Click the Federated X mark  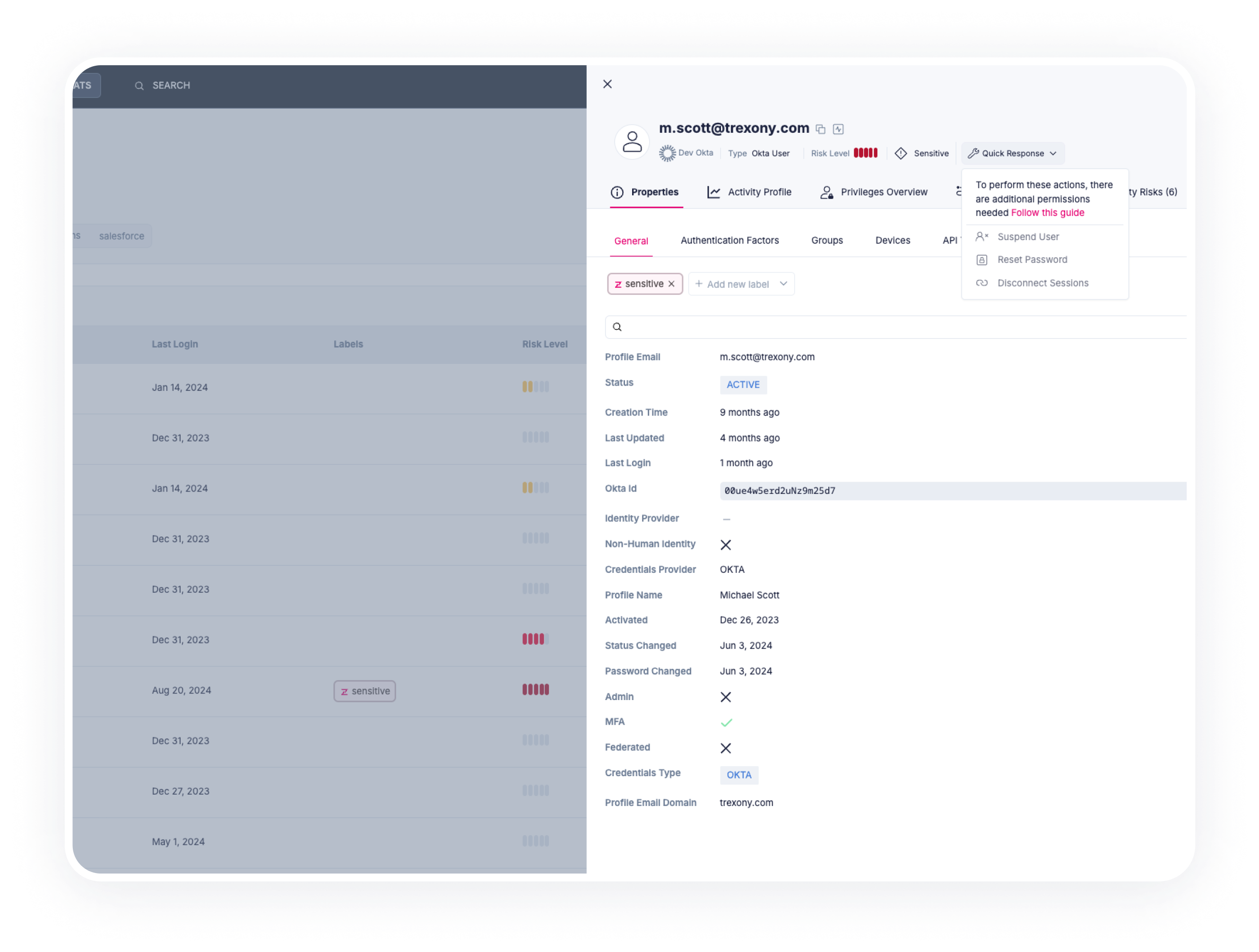coord(725,748)
